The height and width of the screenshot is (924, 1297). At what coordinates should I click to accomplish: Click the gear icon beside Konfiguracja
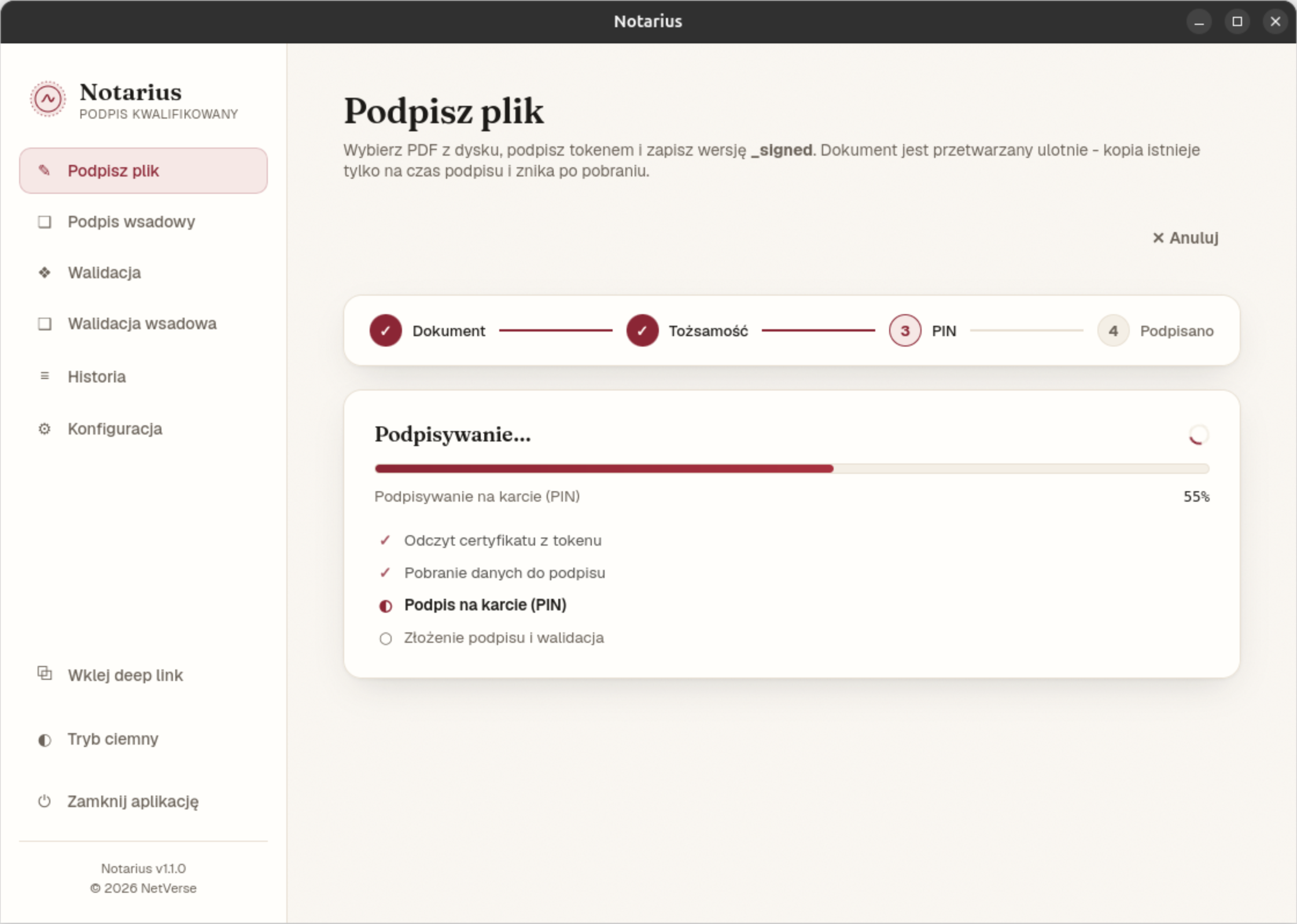[x=45, y=429]
